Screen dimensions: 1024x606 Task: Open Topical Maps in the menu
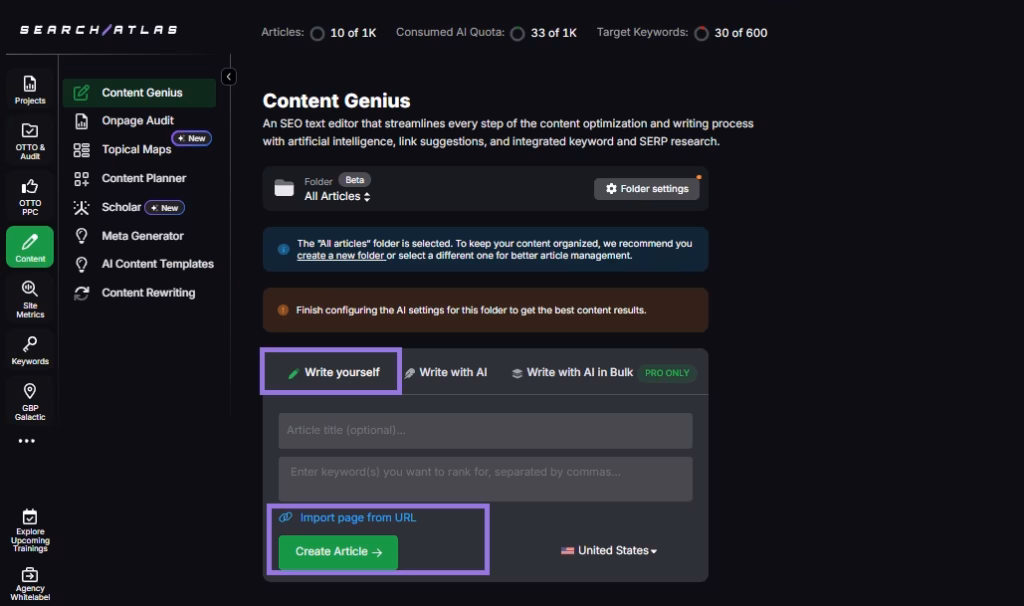[x=136, y=150]
